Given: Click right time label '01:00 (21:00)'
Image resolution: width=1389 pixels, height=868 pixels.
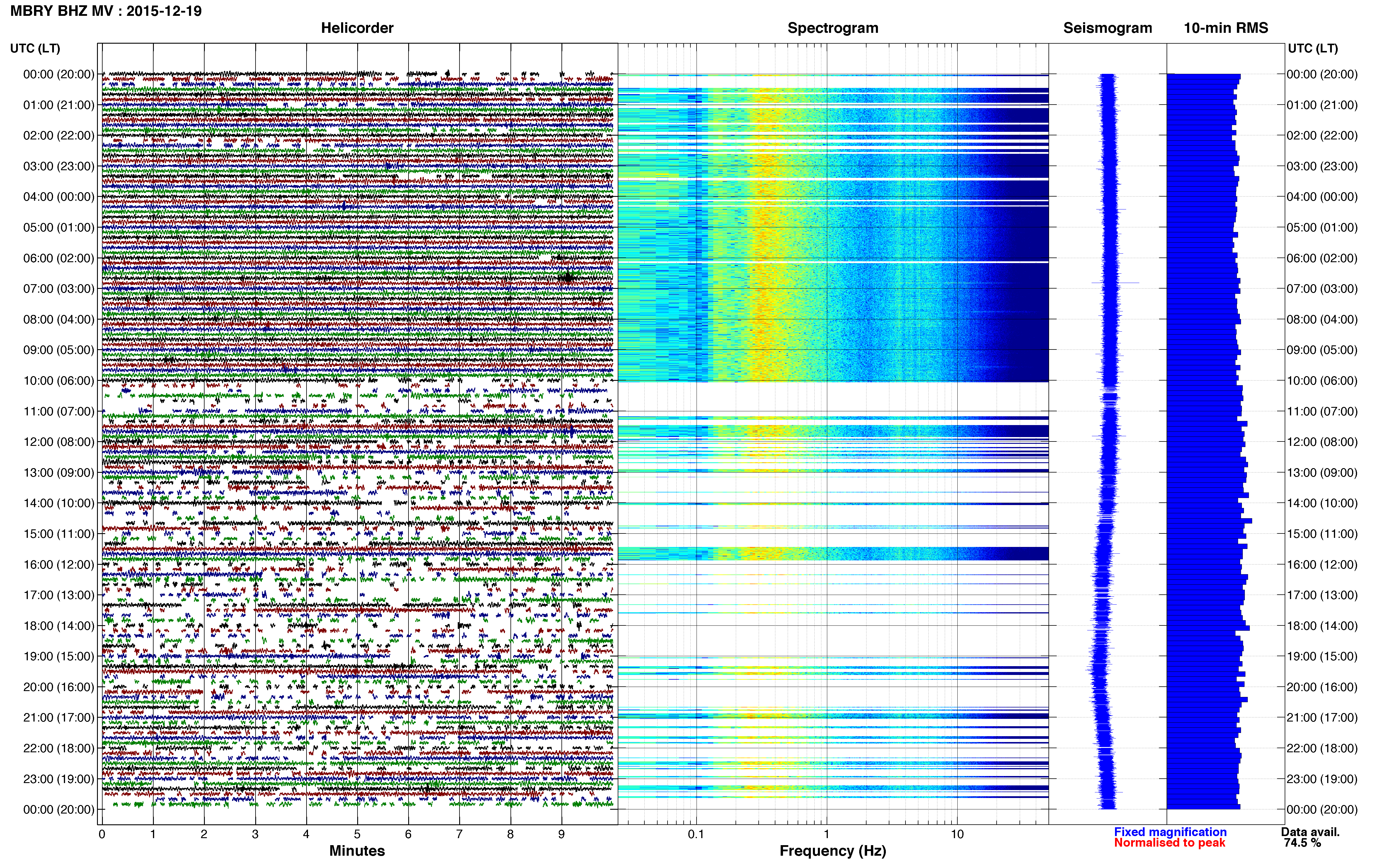Looking at the screenshot, I should coord(1322,105).
